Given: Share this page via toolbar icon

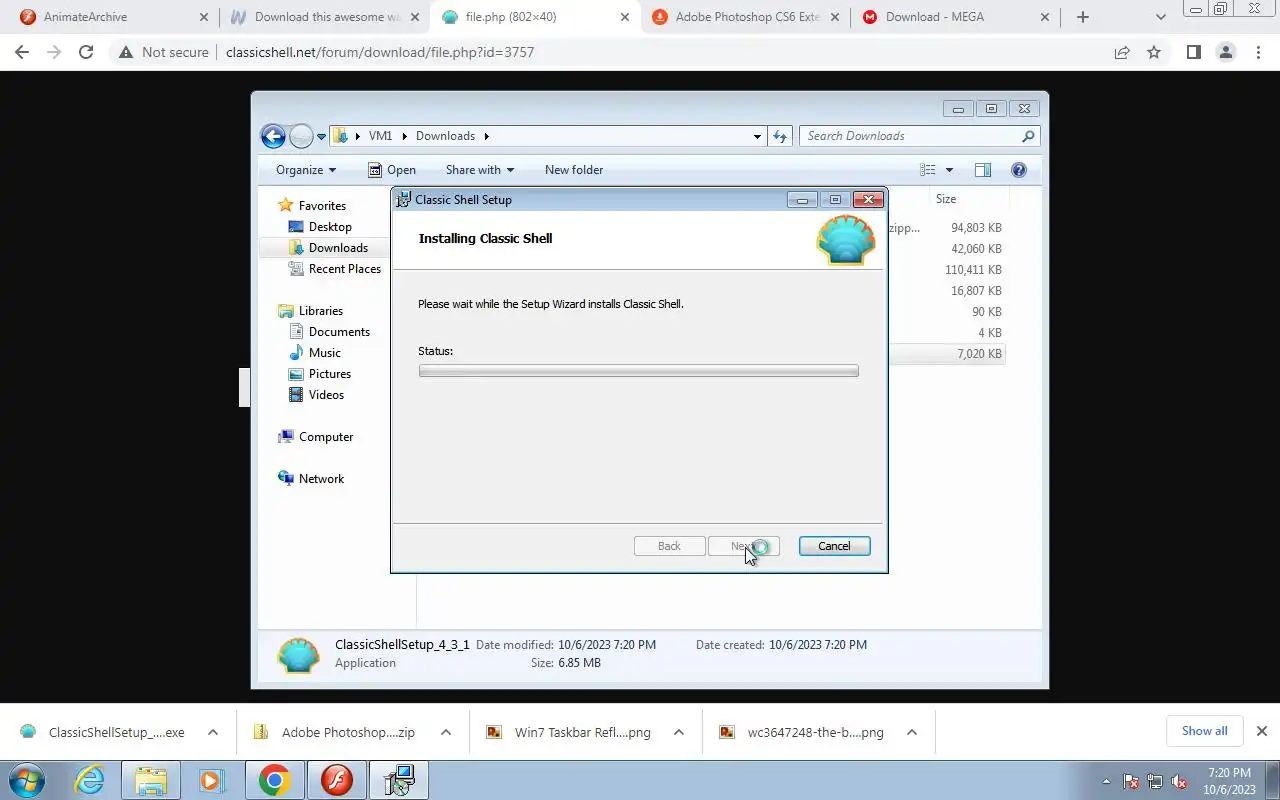Looking at the screenshot, I should point(1122,52).
